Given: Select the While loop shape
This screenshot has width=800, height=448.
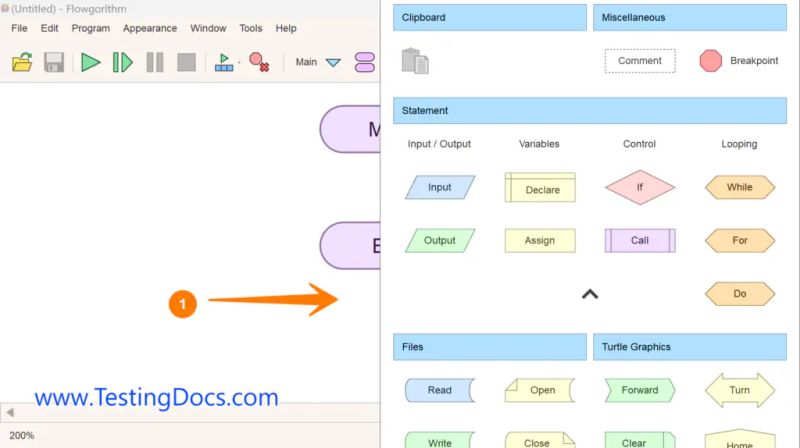Looking at the screenshot, I should point(740,187).
